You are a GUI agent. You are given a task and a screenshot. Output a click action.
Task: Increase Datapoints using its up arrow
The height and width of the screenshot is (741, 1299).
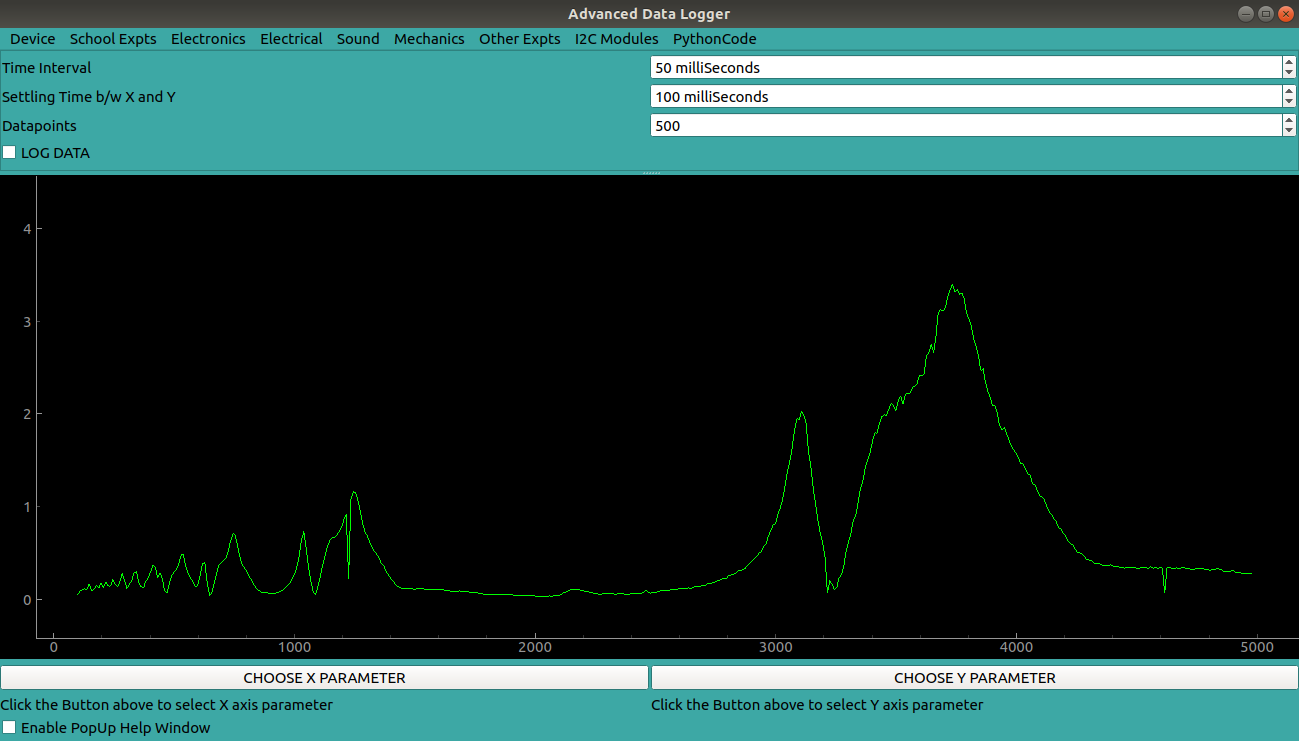1289,120
